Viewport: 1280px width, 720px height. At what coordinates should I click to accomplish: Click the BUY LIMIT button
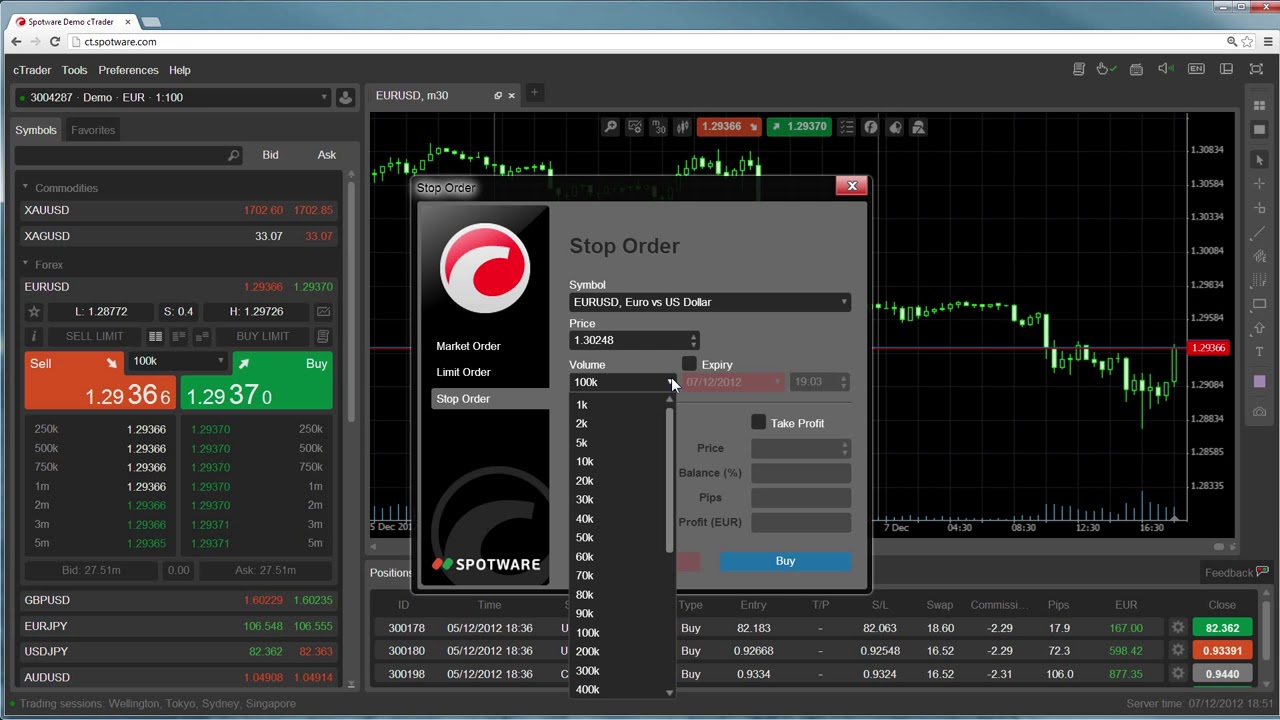coord(263,336)
